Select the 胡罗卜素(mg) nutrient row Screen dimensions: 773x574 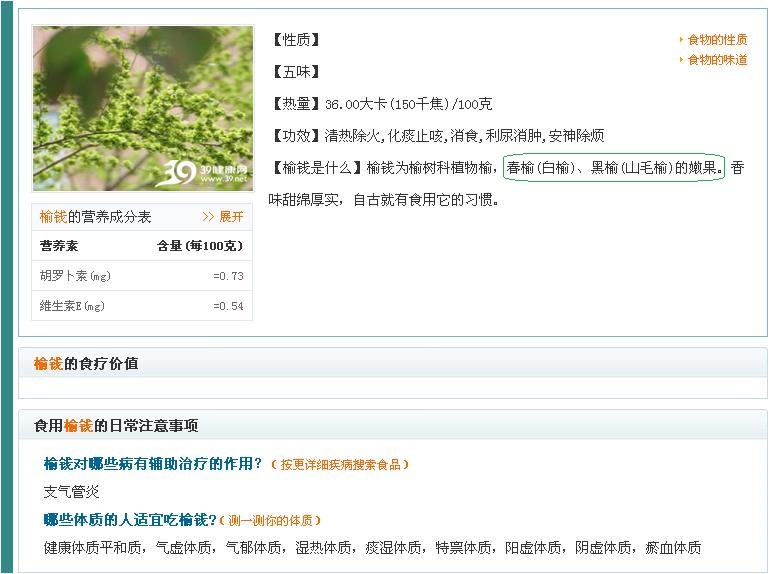tap(142, 276)
